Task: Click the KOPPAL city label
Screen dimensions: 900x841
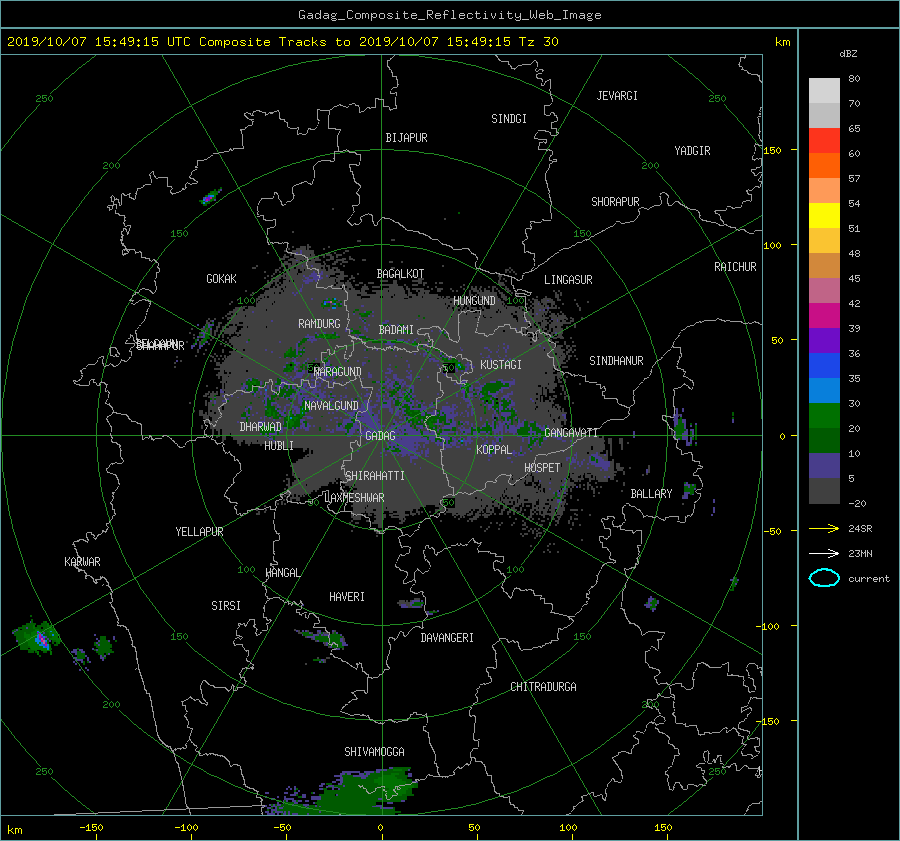Action: pos(494,450)
